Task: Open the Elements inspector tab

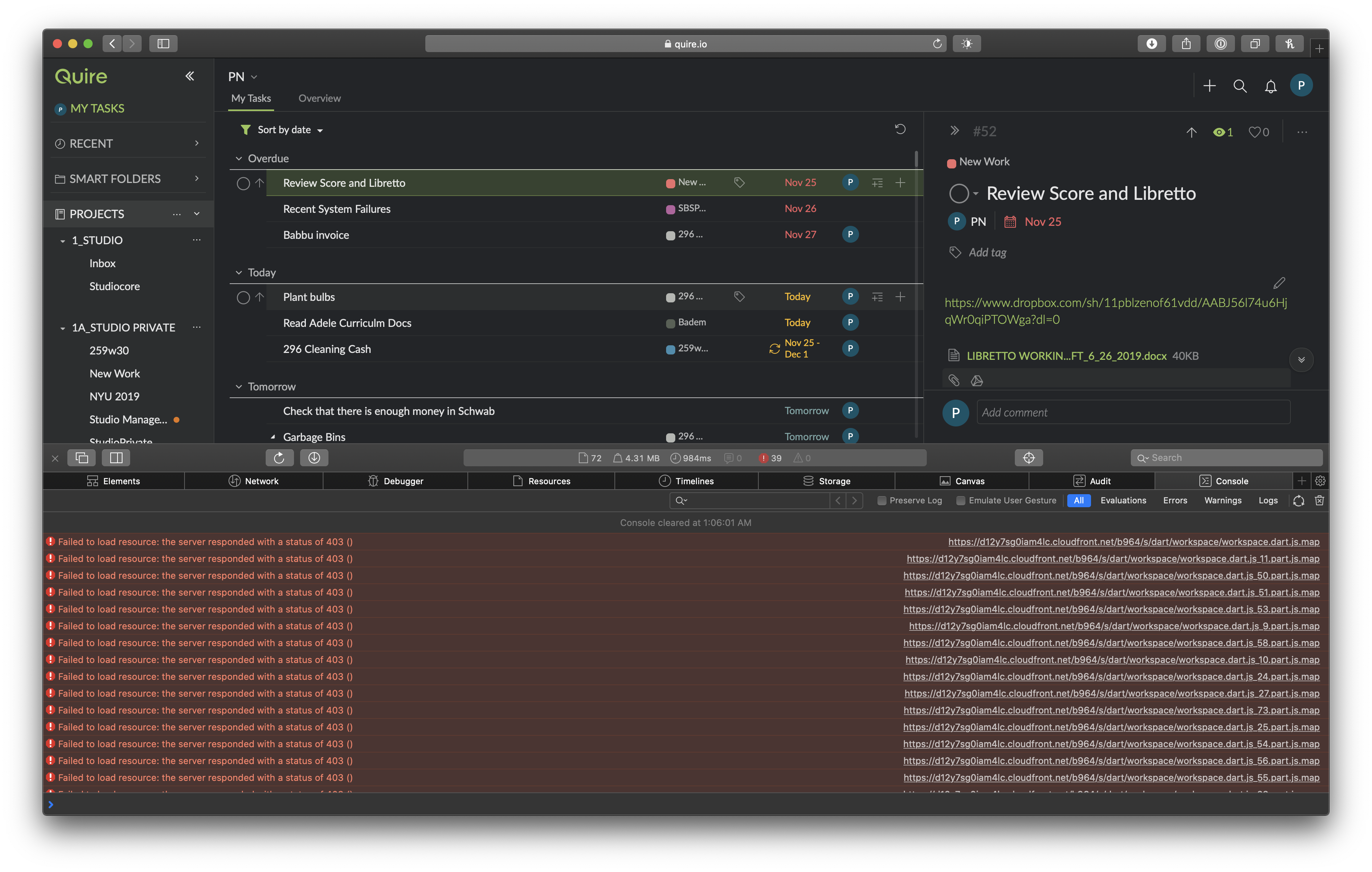Action: [113, 481]
